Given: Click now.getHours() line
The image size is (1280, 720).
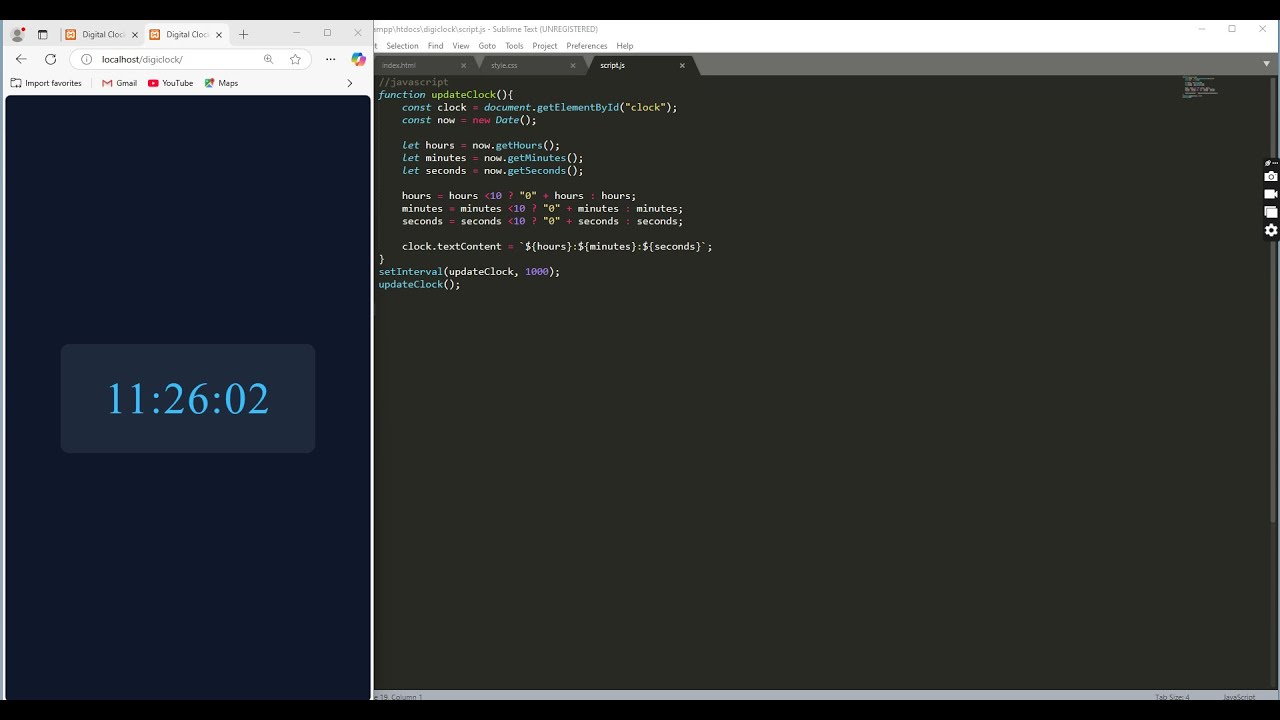Looking at the screenshot, I should click(x=481, y=145).
